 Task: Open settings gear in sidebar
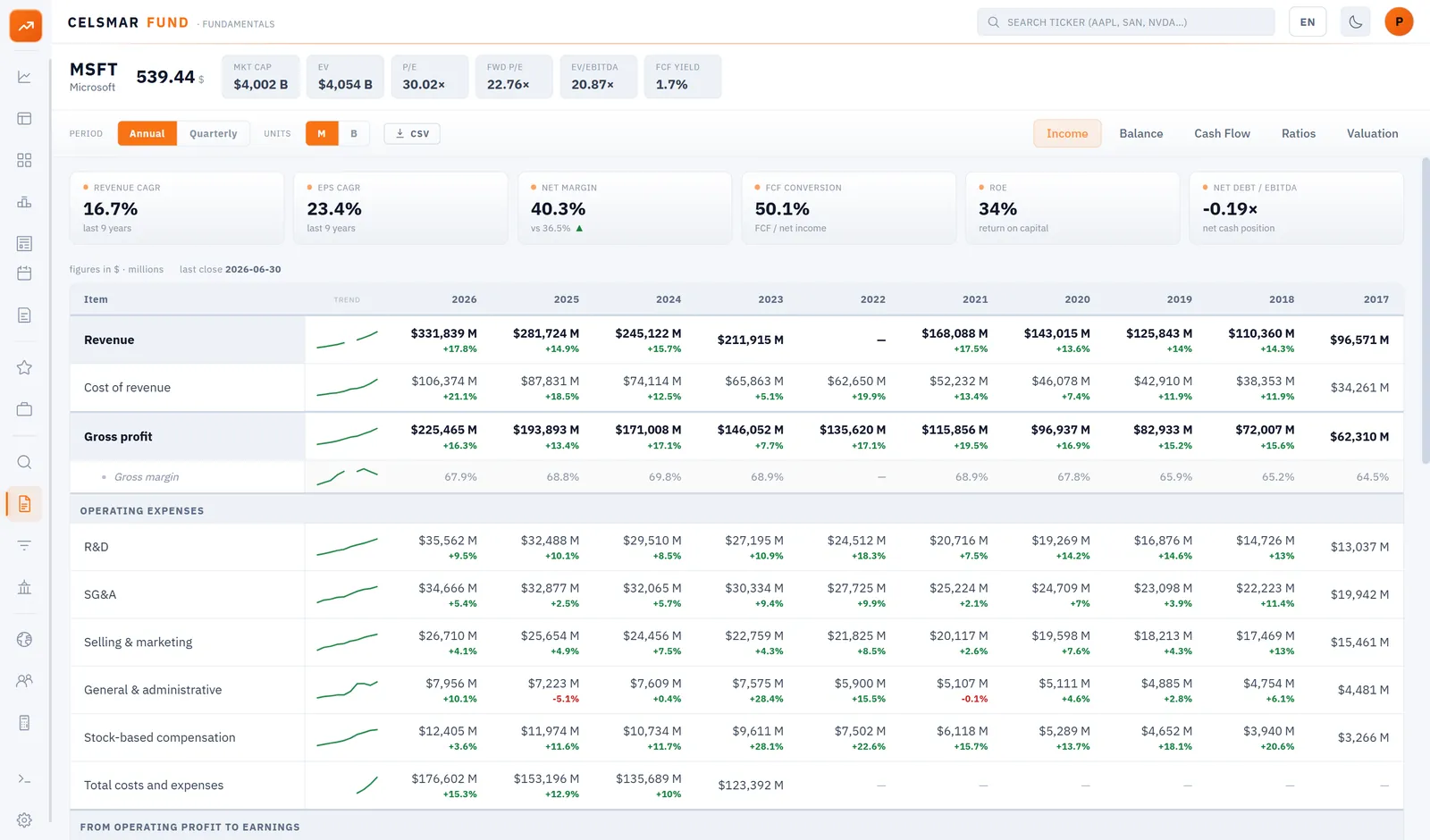(x=24, y=820)
